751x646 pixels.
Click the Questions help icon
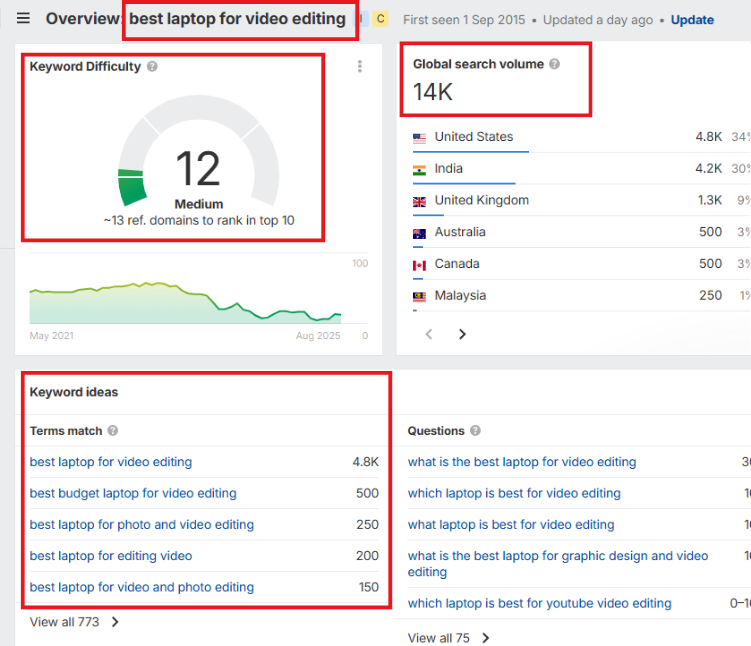pos(475,431)
